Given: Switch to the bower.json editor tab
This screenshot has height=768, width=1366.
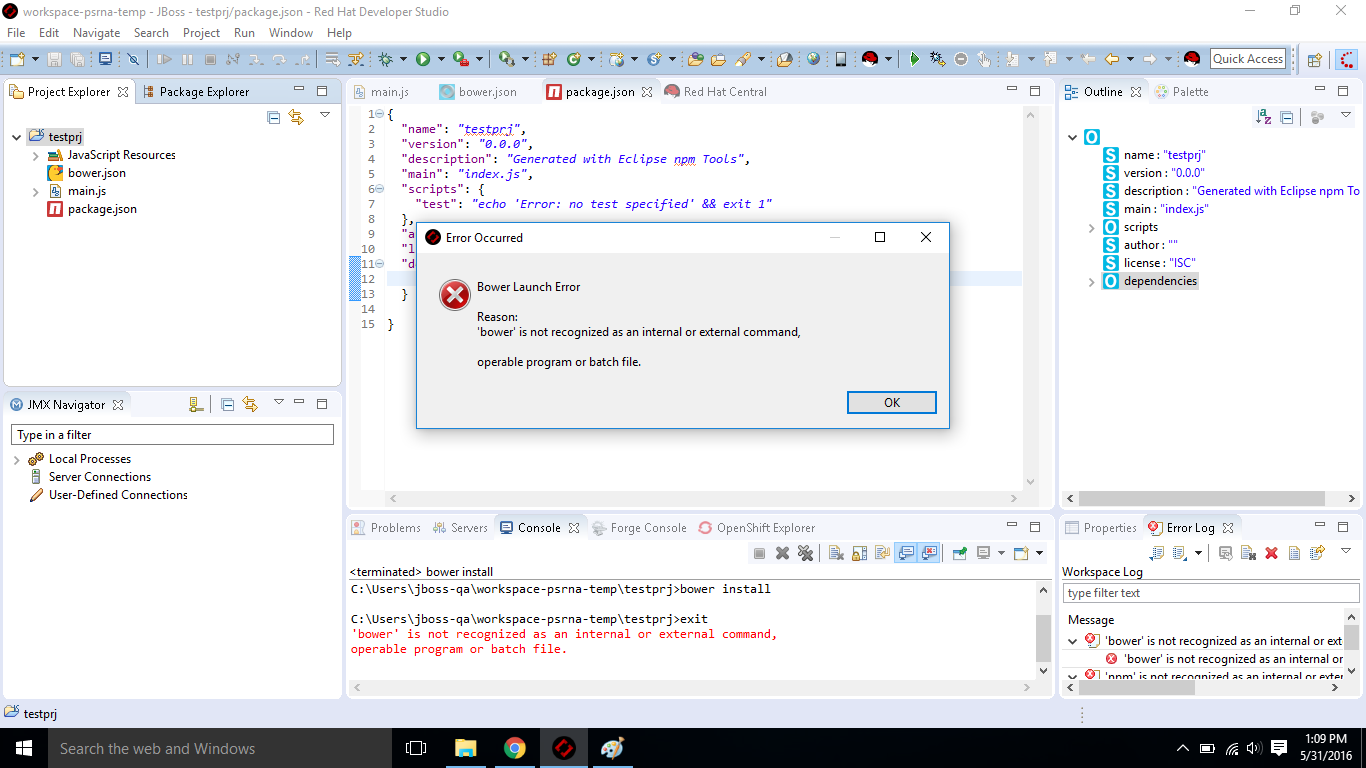Looking at the screenshot, I should click(477, 92).
